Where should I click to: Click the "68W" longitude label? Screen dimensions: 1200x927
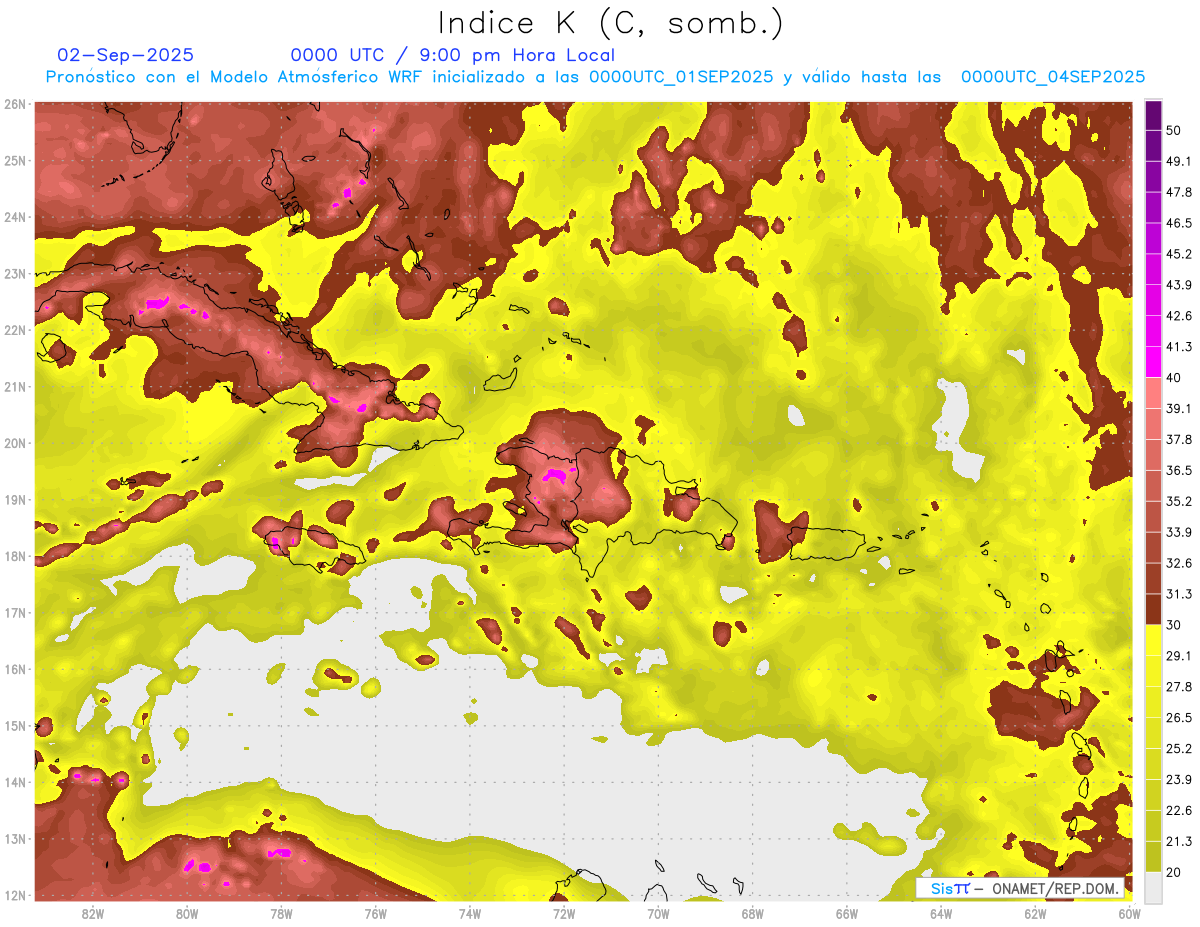click(x=752, y=914)
